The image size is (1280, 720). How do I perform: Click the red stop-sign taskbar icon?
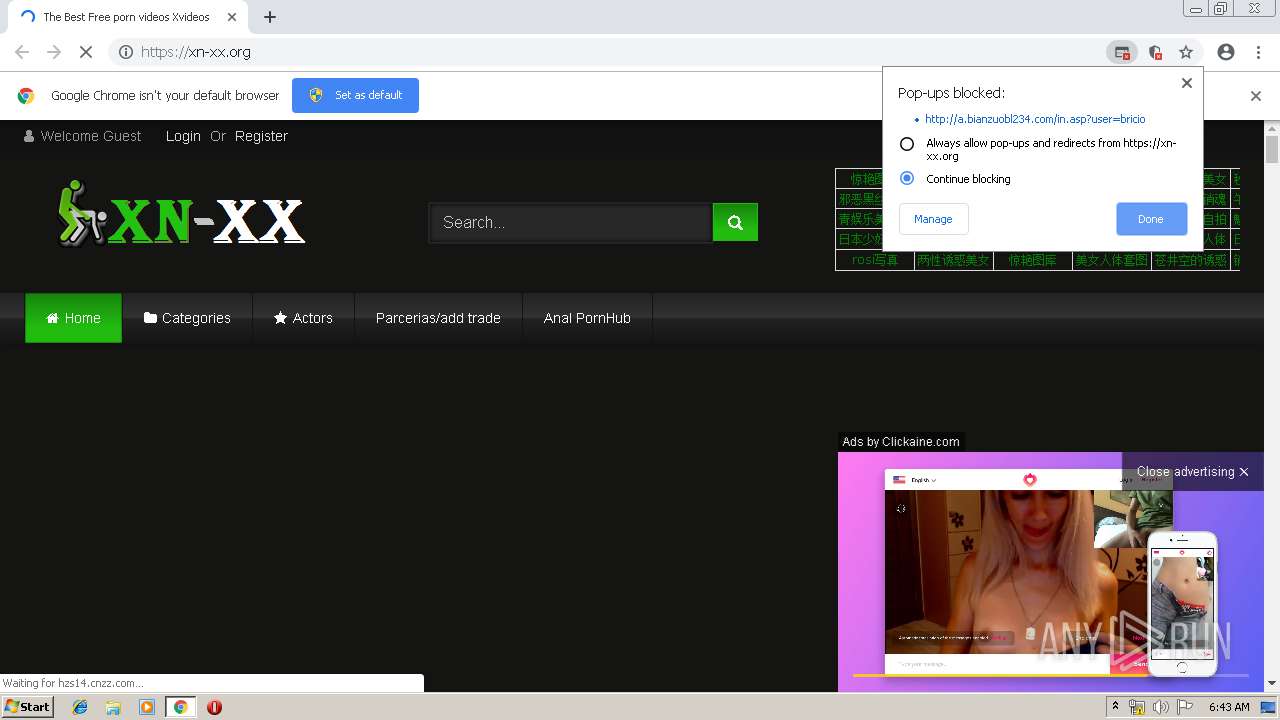click(x=214, y=707)
